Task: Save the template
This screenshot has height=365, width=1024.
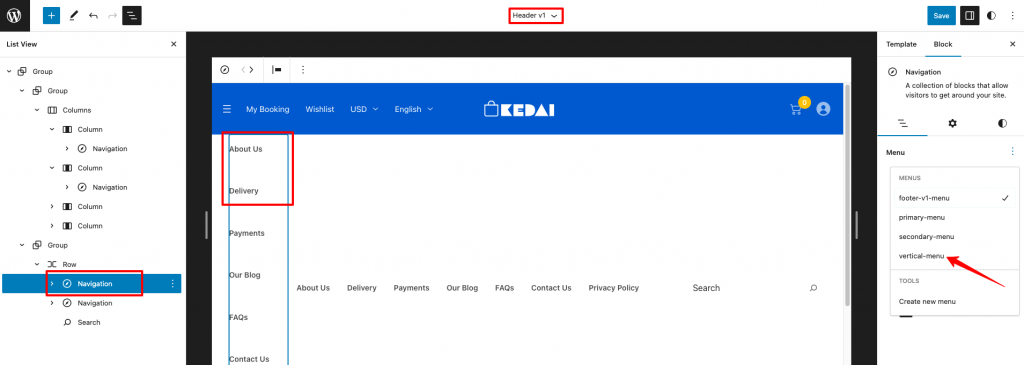Action: [x=941, y=16]
